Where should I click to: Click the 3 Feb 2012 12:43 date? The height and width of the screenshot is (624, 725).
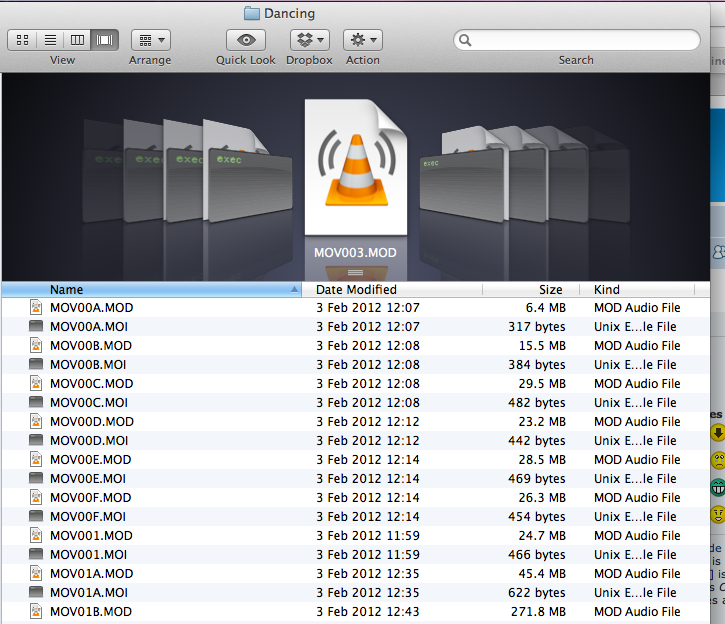(x=368, y=612)
